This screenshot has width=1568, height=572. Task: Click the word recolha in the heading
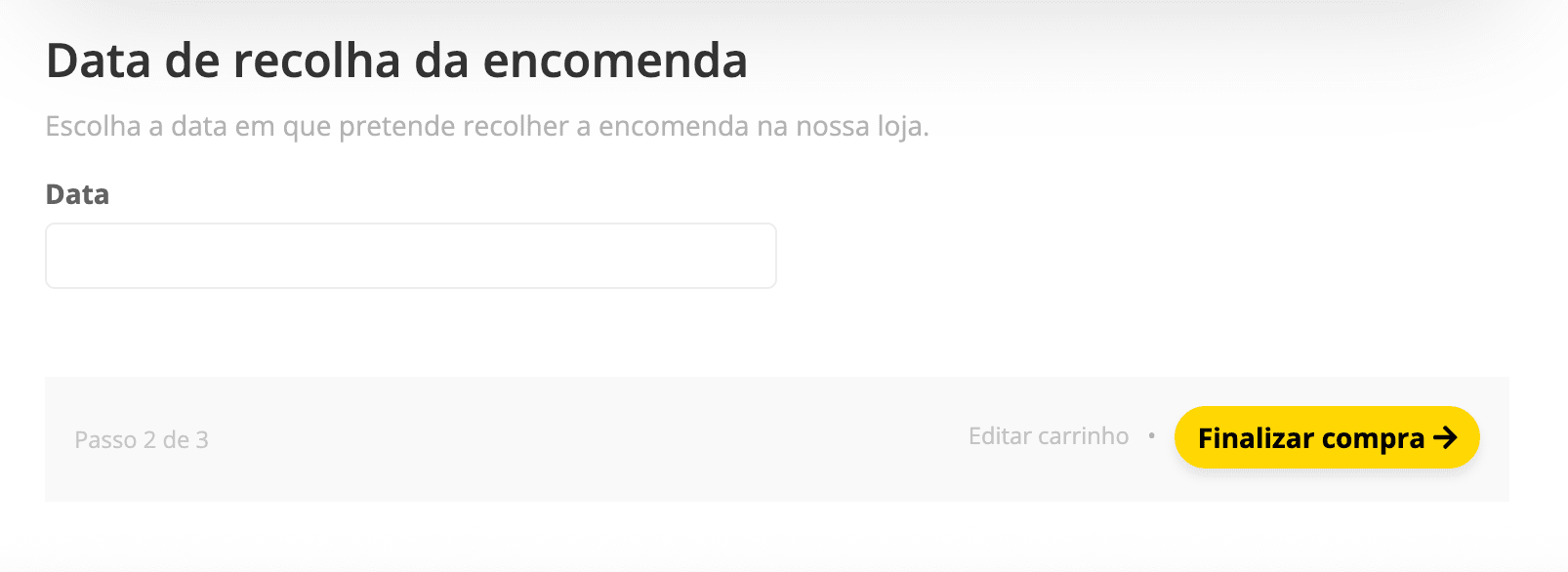pyautogui.click(x=316, y=61)
